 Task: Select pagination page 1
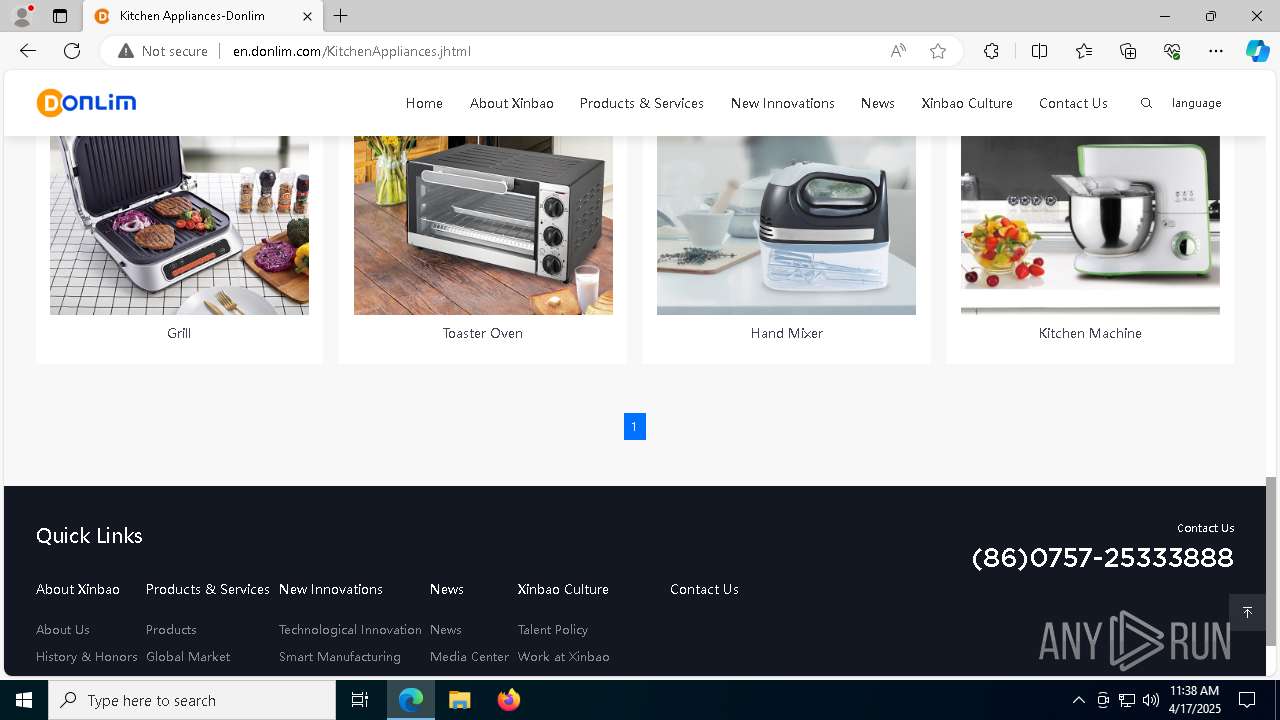click(634, 426)
